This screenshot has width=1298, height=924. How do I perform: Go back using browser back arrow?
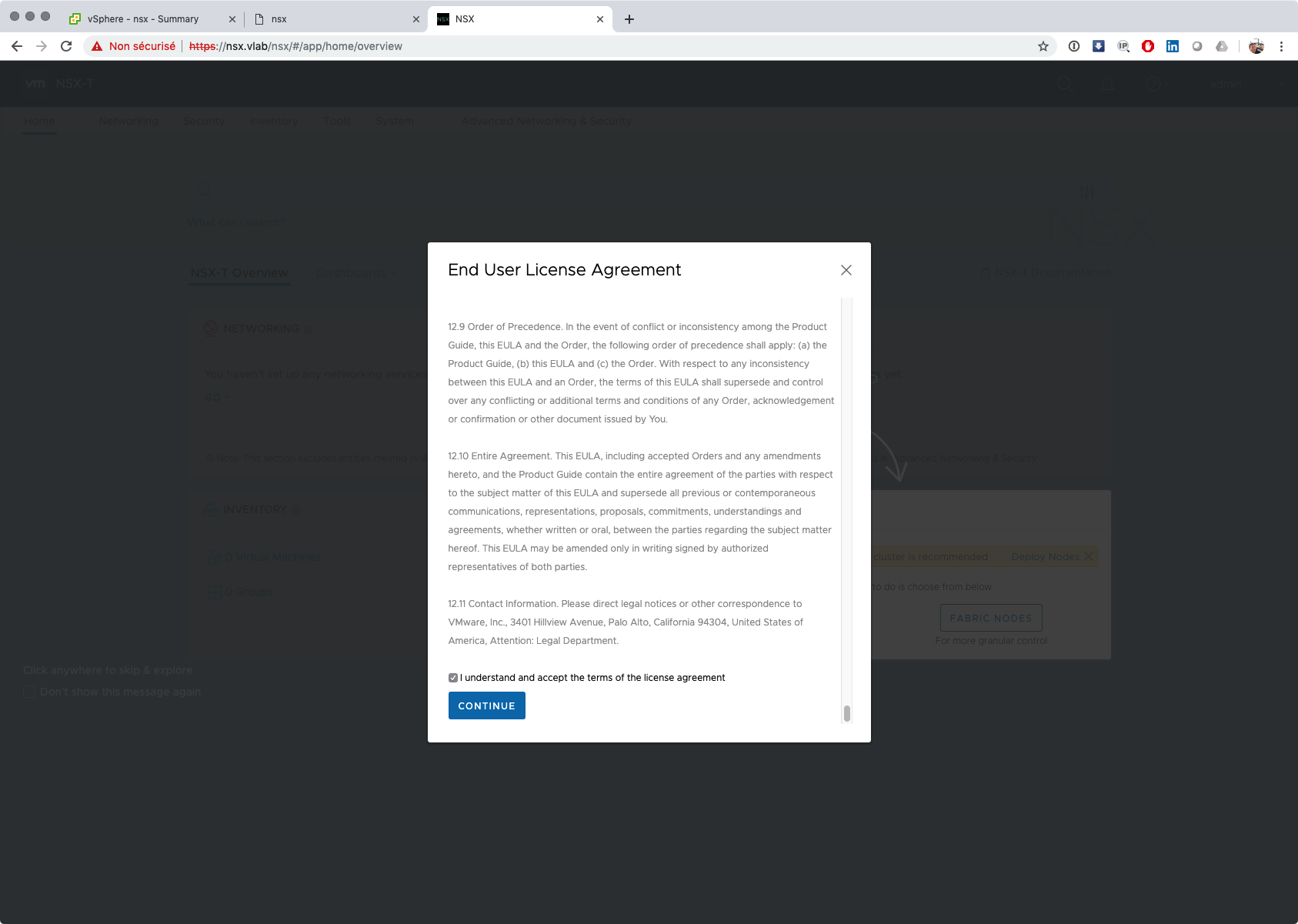pos(17,46)
